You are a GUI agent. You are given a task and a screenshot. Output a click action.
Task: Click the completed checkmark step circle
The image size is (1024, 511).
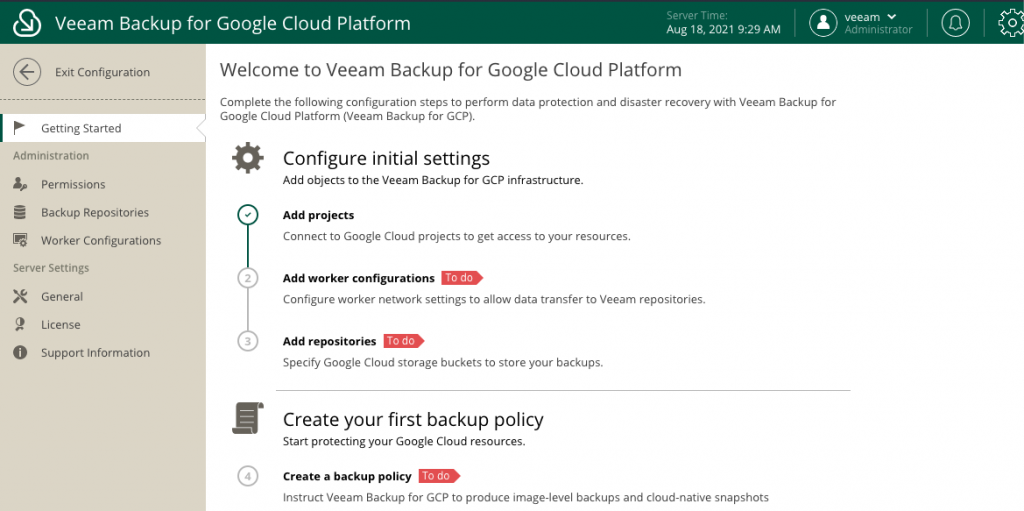[248, 215]
